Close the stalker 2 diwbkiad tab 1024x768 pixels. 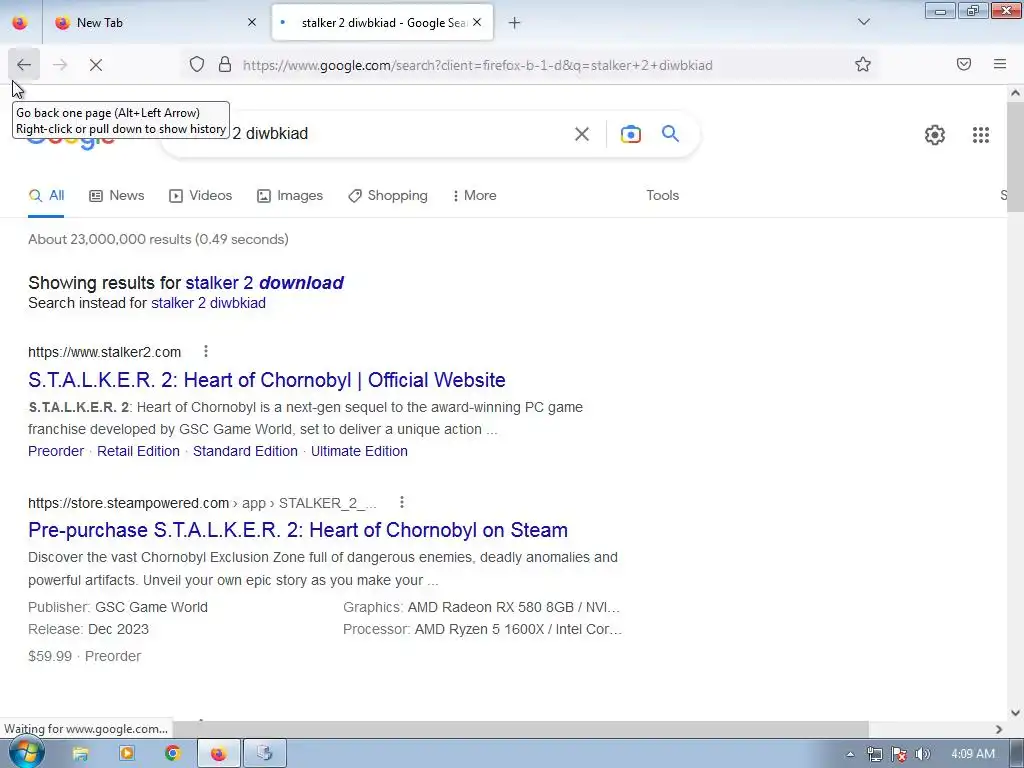click(x=477, y=22)
